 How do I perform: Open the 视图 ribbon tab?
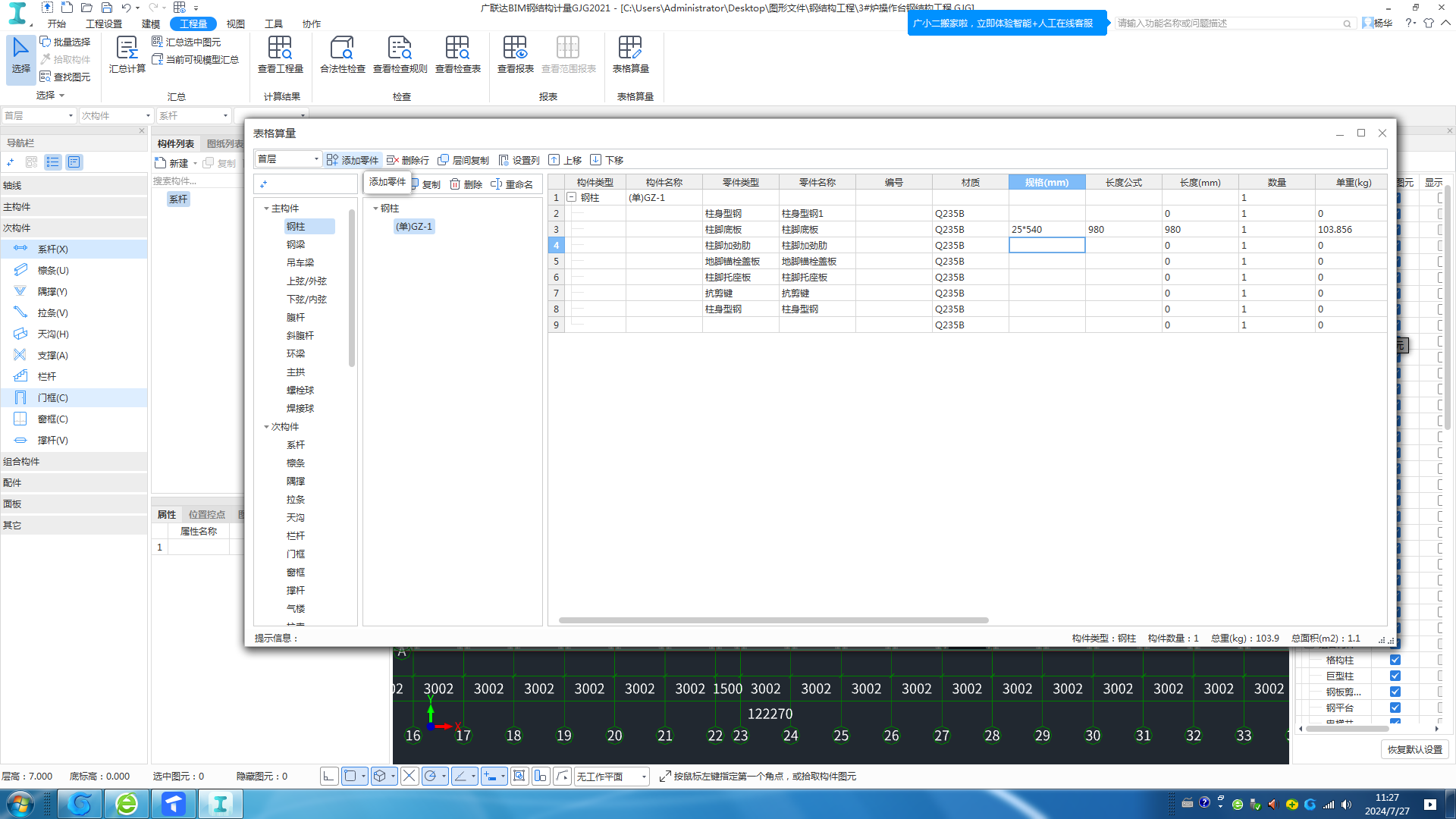[x=236, y=24]
